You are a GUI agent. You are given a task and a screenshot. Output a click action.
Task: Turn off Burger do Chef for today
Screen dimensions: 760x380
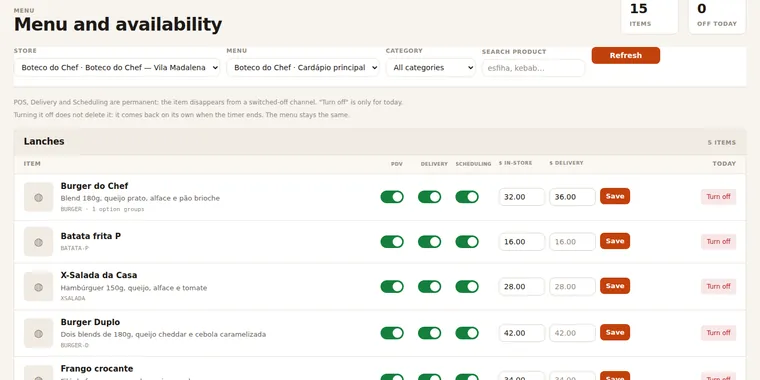click(x=718, y=197)
